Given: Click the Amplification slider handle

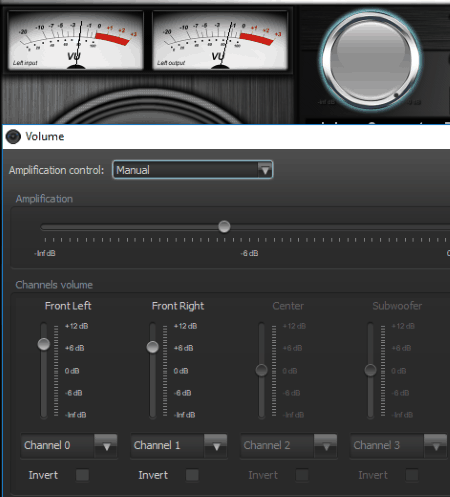Looking at the screenshot, I should click(x=224, y=227).
